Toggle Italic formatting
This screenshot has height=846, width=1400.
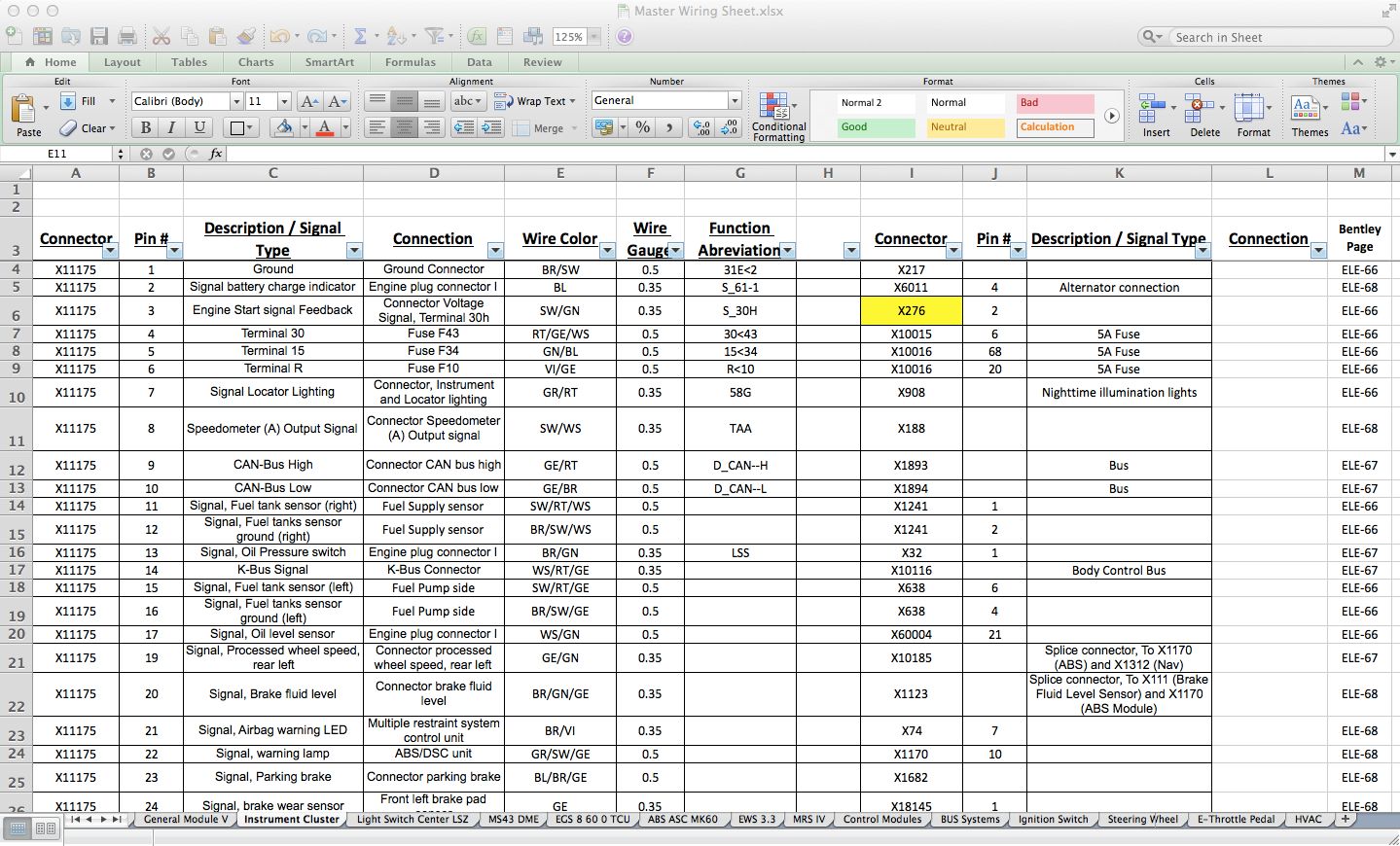click(x=172, y=127)
